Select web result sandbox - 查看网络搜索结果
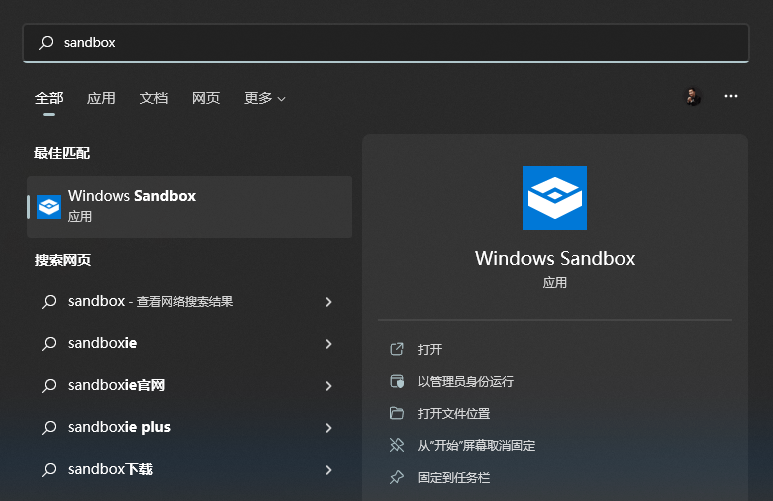 pyautogui.click(x=187, y=301)
